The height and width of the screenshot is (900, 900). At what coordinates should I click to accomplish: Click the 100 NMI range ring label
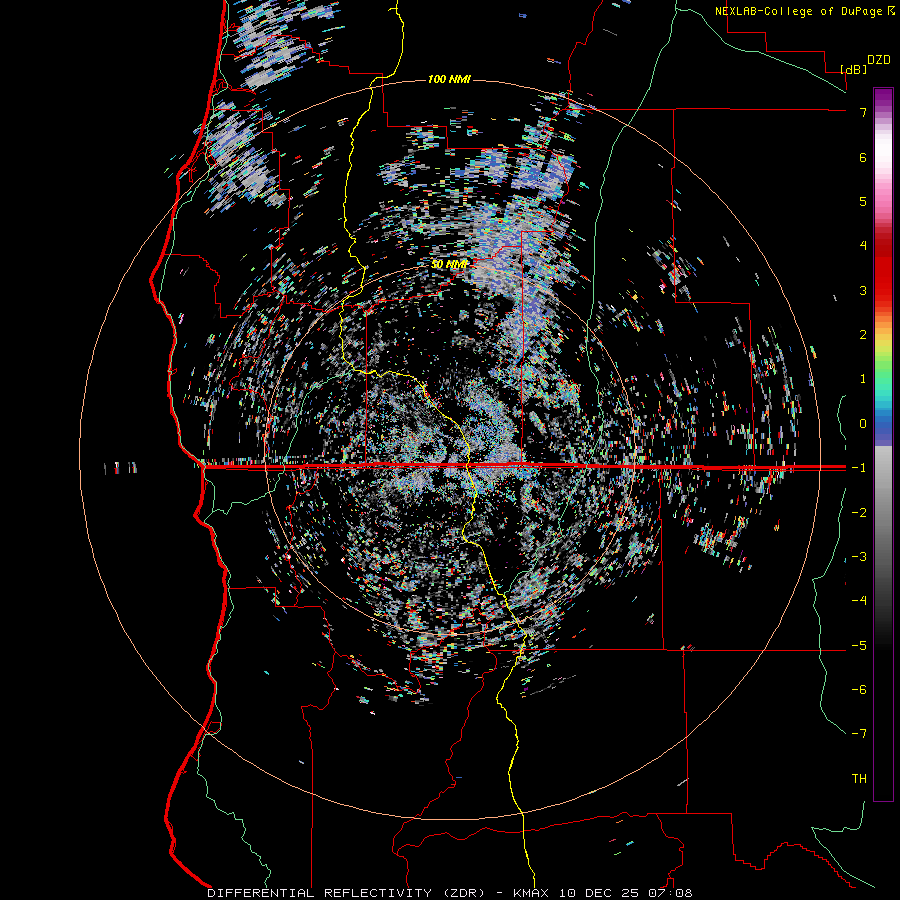449,79
